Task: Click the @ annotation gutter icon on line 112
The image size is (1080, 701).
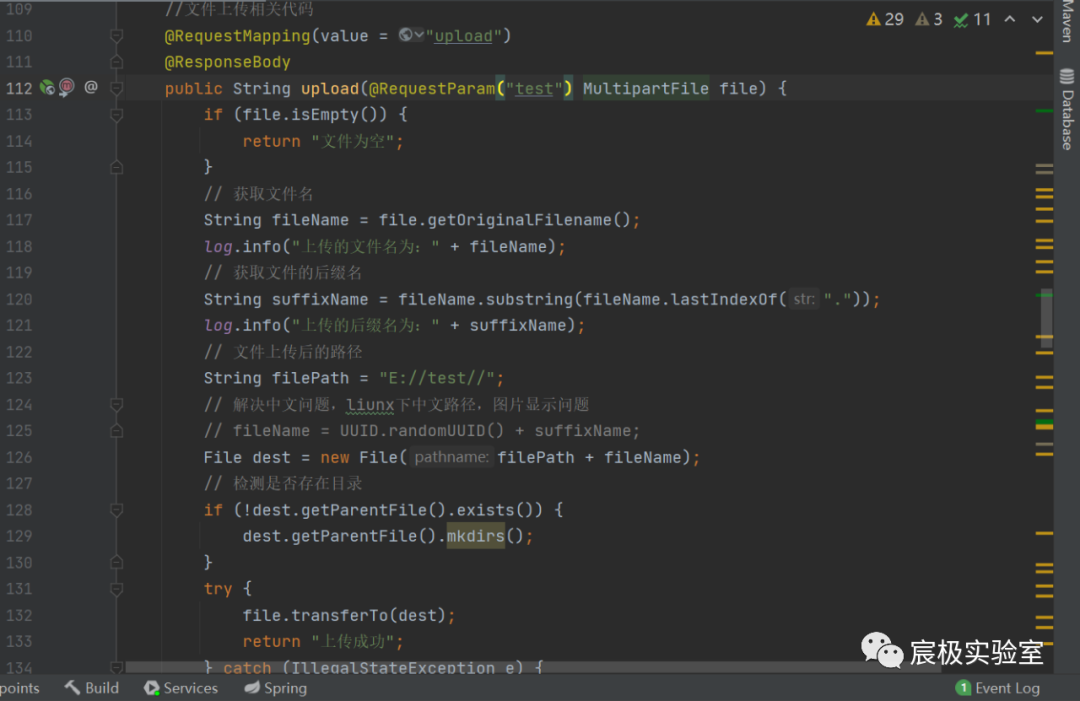Action: coord(91,88)
